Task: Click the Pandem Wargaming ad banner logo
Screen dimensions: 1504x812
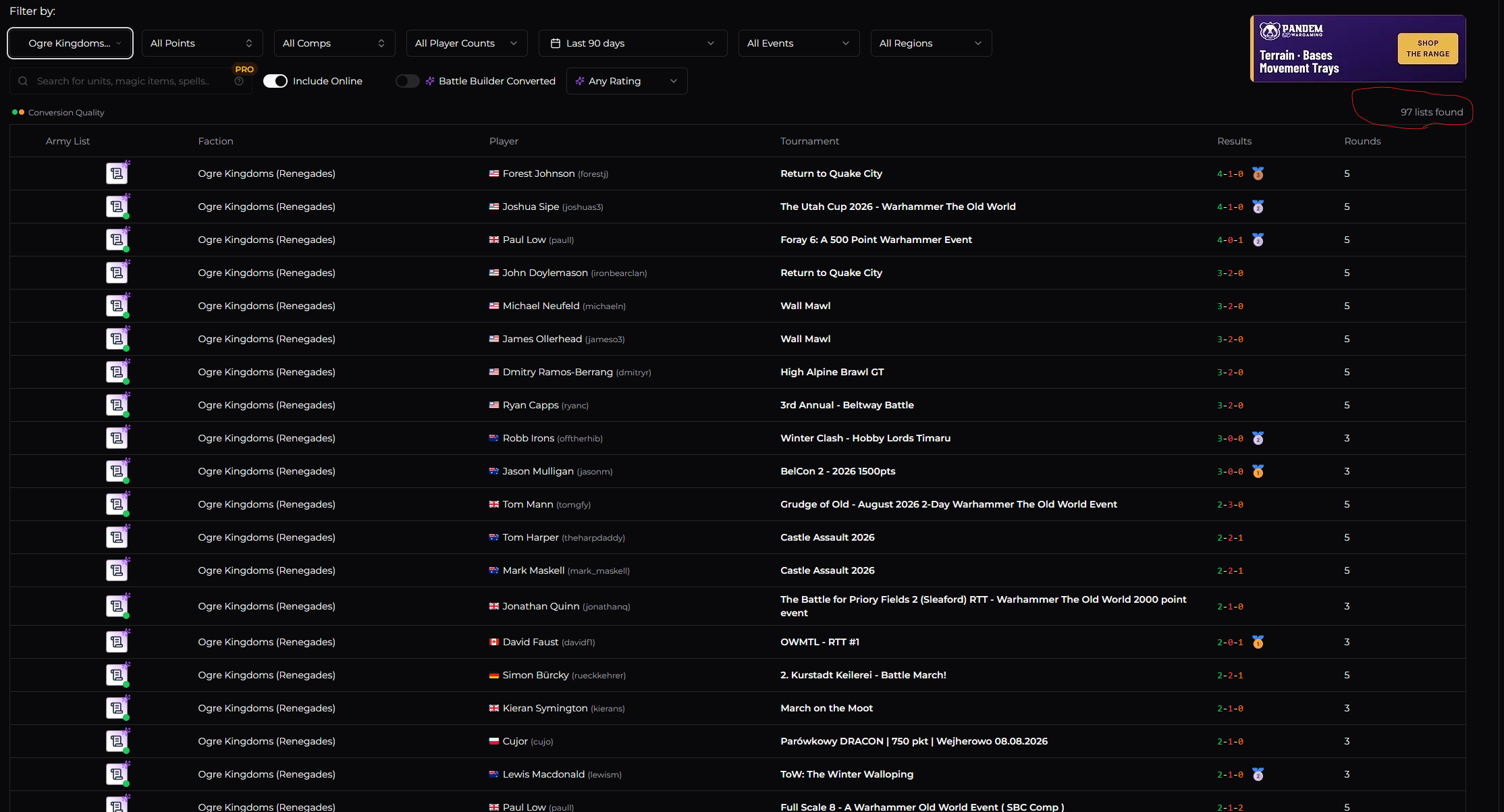Action: click(1291, 31)
